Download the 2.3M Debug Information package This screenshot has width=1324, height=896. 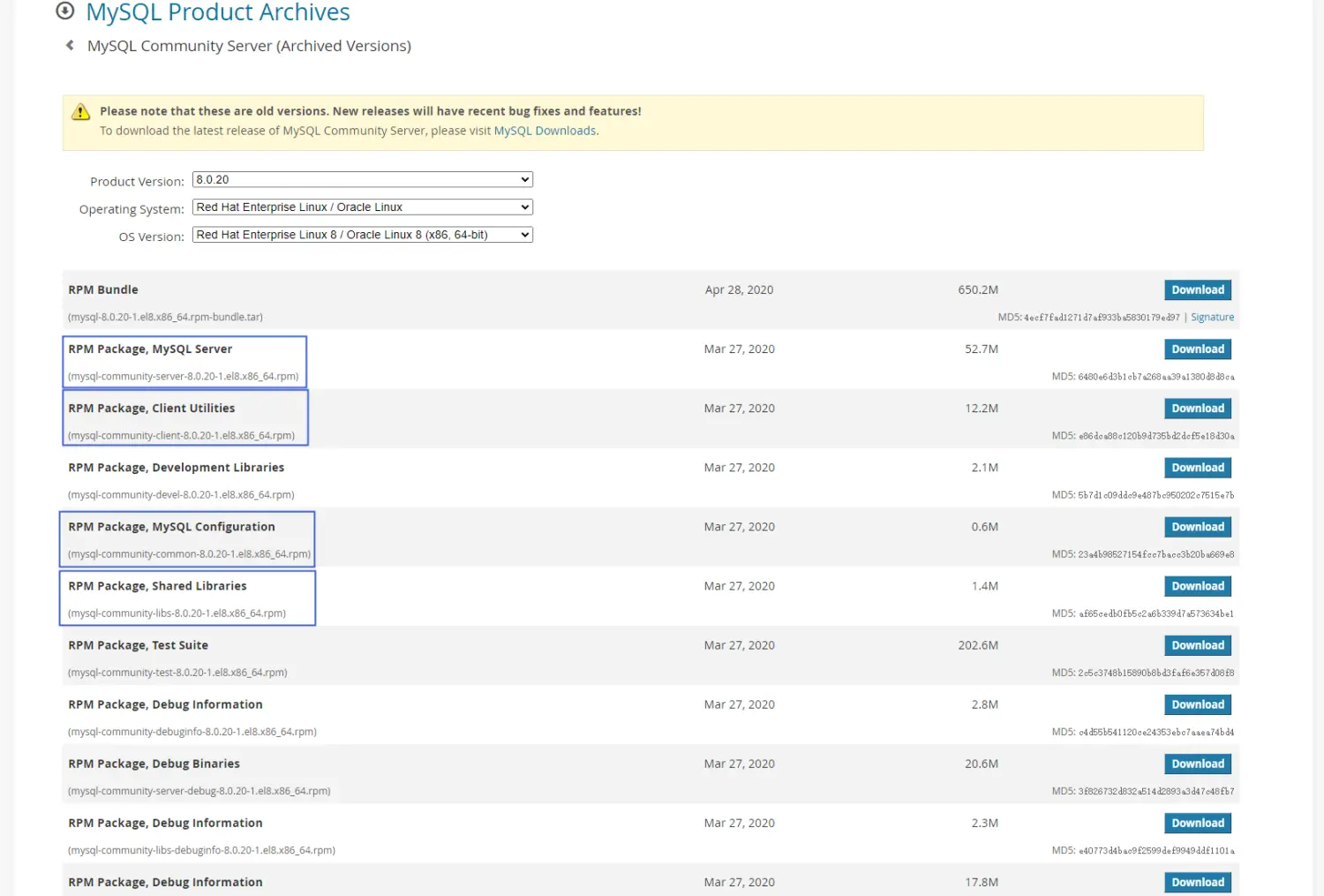click(x=1198, y=823)
